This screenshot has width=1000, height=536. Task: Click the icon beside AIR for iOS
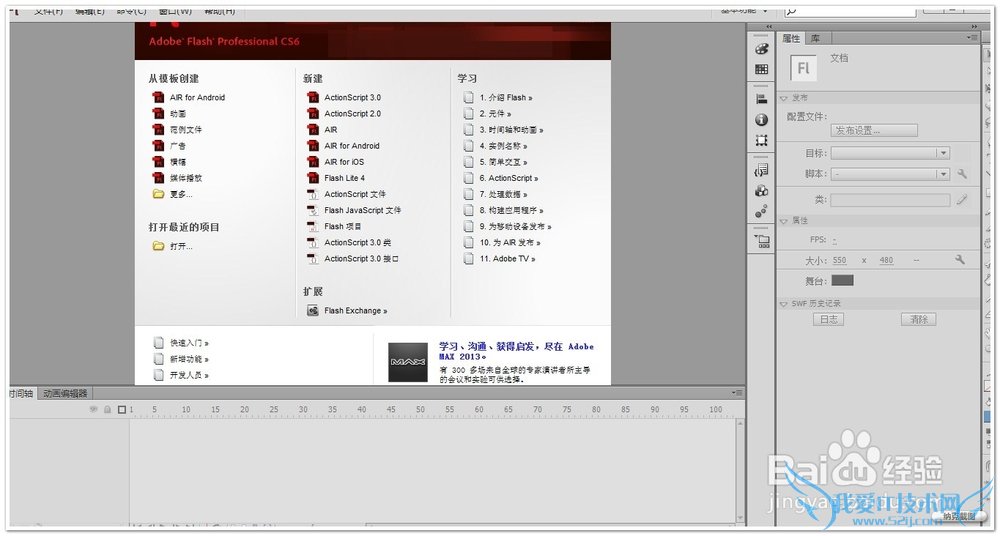[x=312, y=161]
